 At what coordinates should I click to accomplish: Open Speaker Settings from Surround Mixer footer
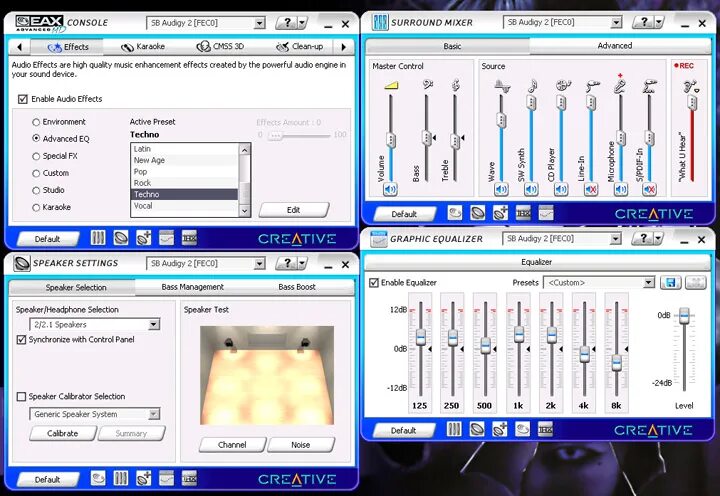point(478,213)
